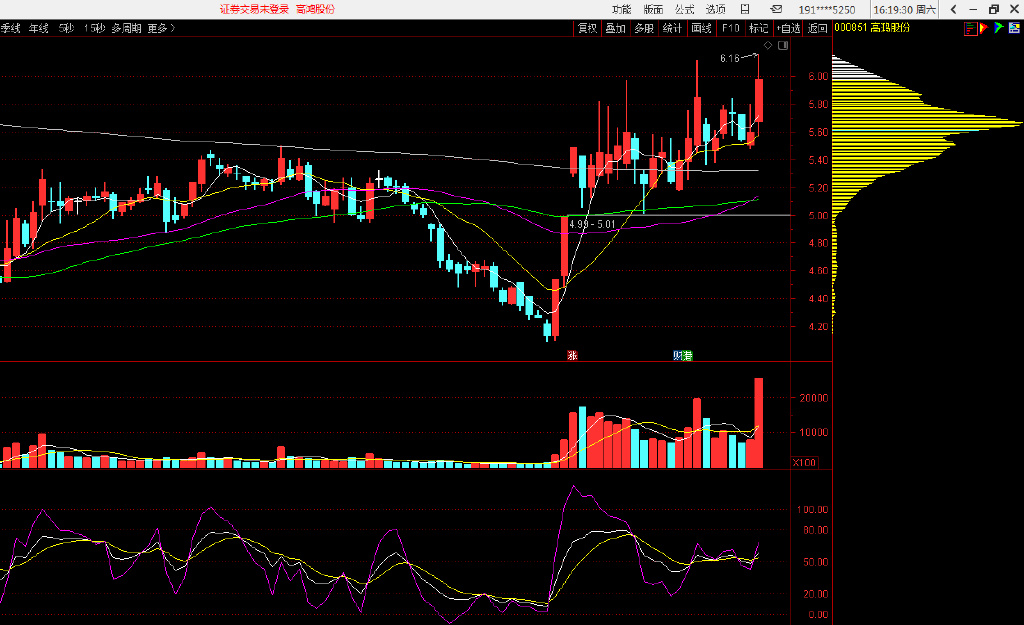Click the 多股 multi-stock button
The image size is (1024, 625).
pyautogui.click(x=644, y=28)
